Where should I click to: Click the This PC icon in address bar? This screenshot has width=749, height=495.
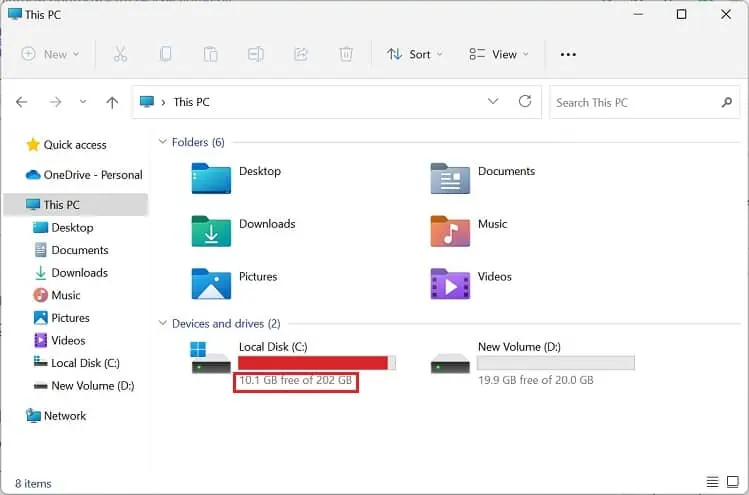[147, 101]
